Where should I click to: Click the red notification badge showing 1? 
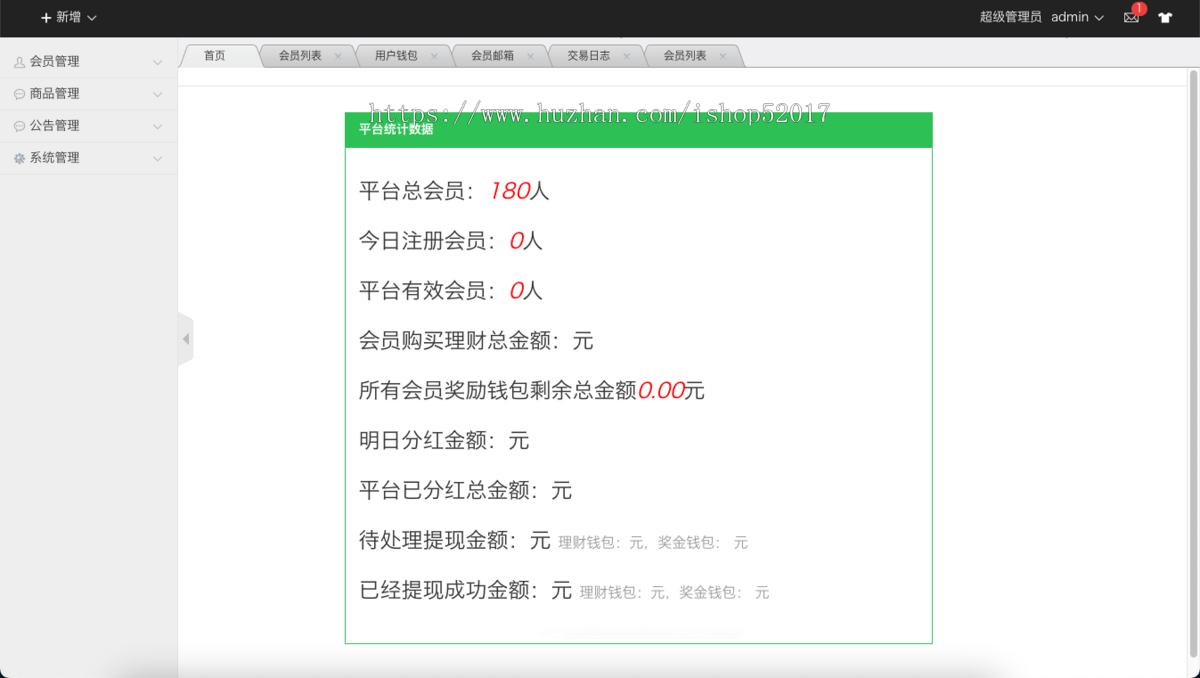pos(1138,9)
